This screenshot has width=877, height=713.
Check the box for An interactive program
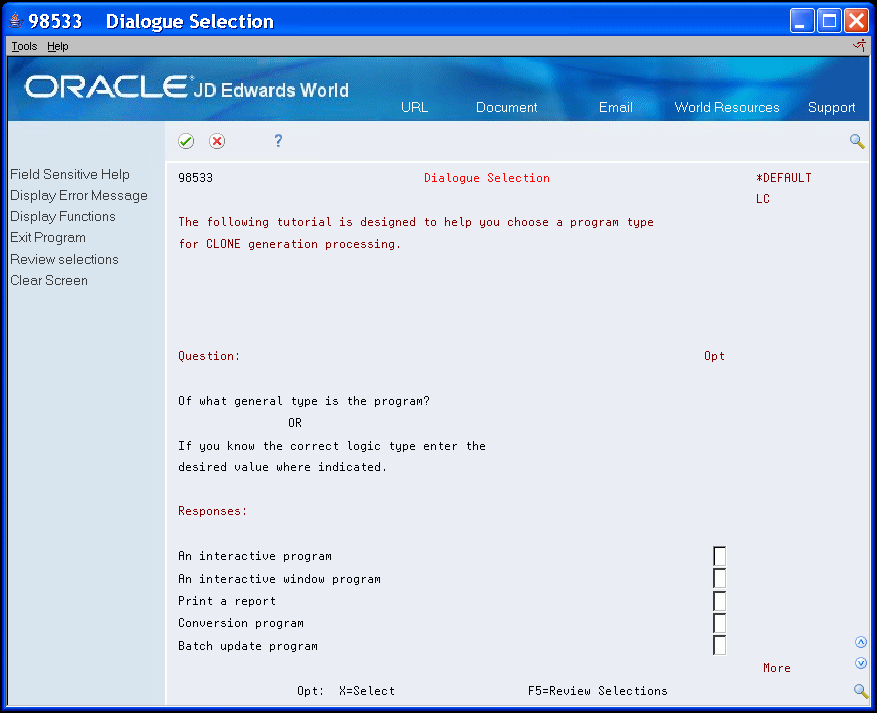(x=719, y=556)
